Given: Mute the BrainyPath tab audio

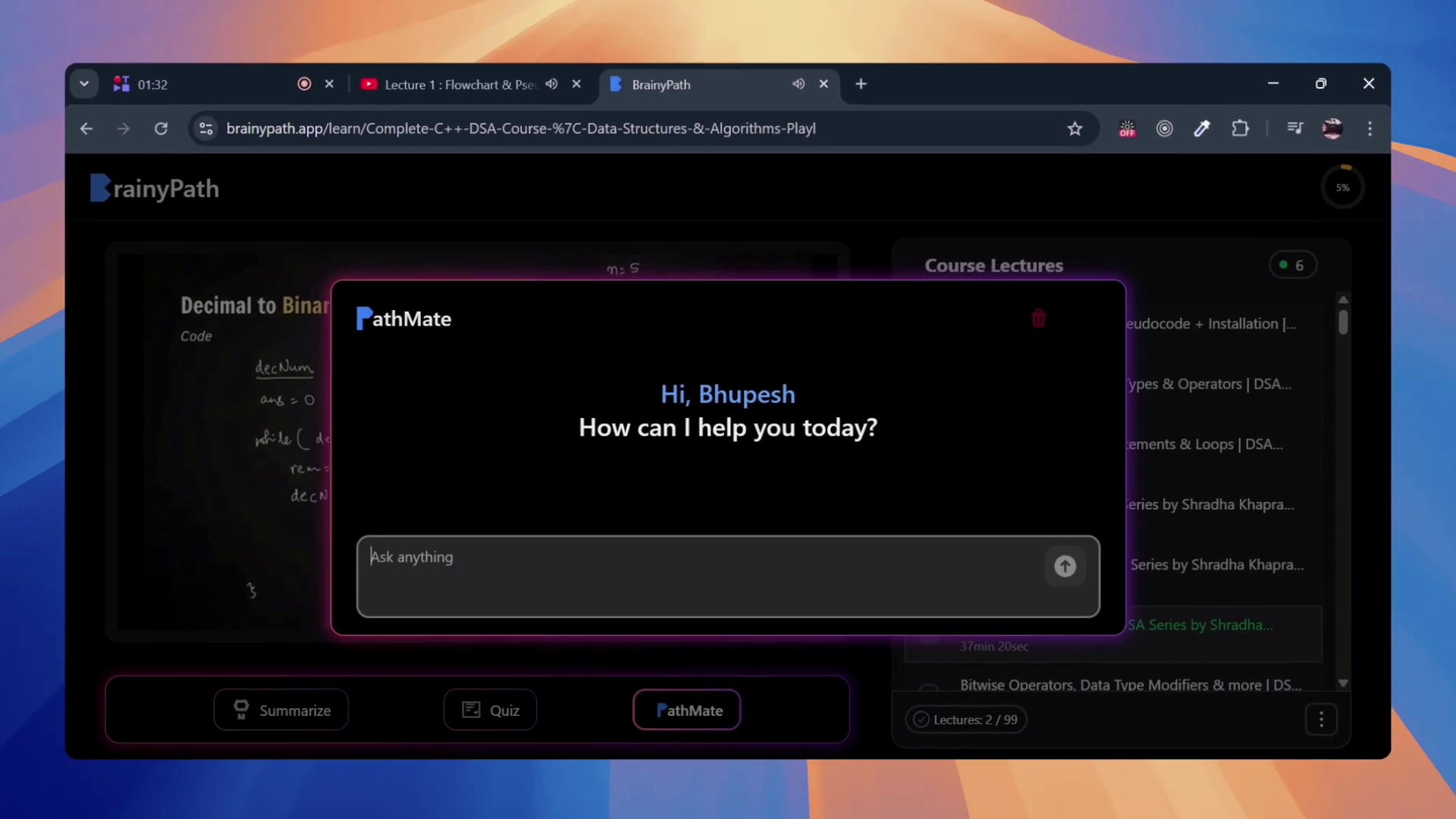Looking at the screenshot, I should point(799,84).
